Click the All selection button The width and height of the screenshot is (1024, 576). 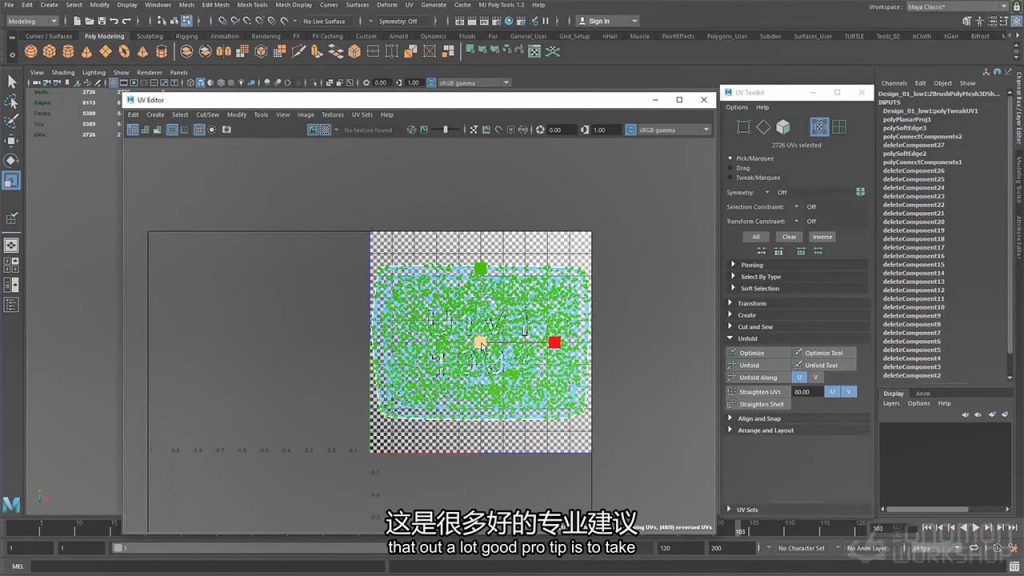[756, 236]
